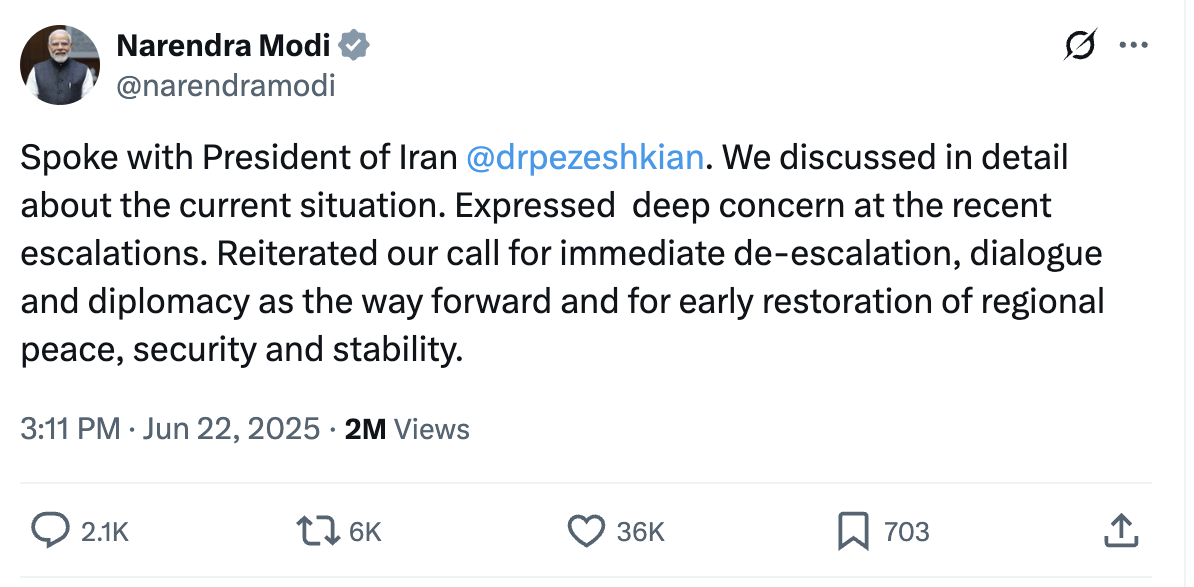Click the @narendramodi handle
This screenshot has height=587, width=1194.
click(226, 86)
